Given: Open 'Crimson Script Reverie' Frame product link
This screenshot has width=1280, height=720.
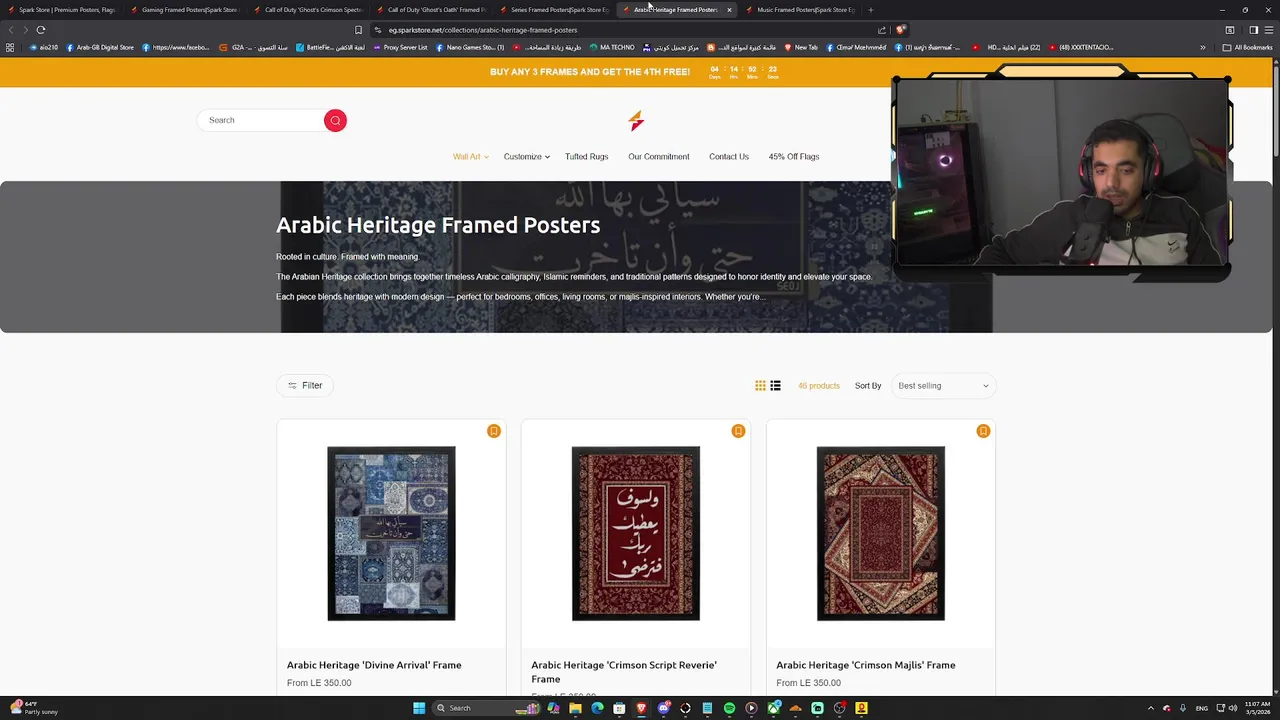Looking at the screenshot, I should 624,672.
